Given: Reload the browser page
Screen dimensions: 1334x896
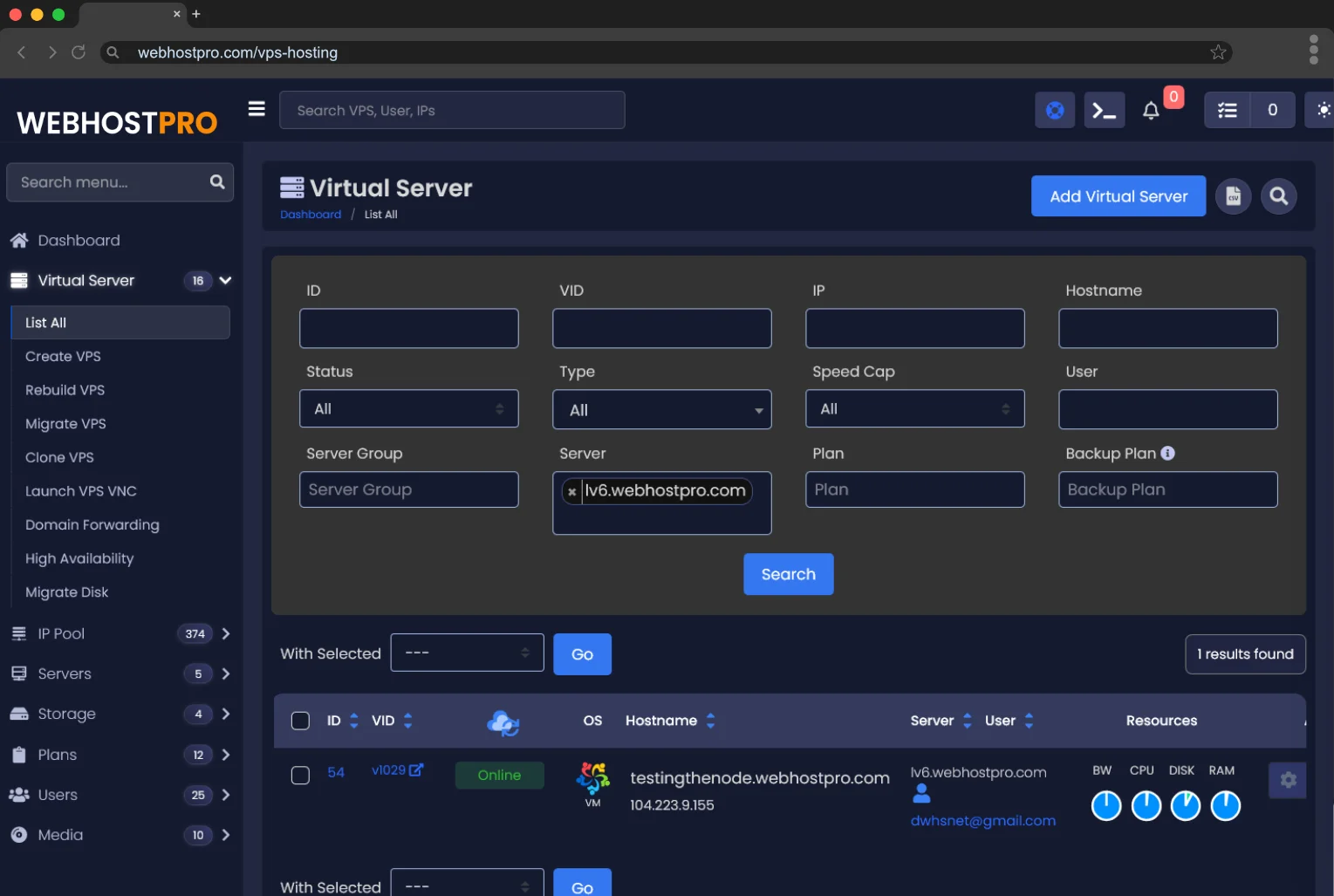Looking at the screenshot, I should pos(79,52).
